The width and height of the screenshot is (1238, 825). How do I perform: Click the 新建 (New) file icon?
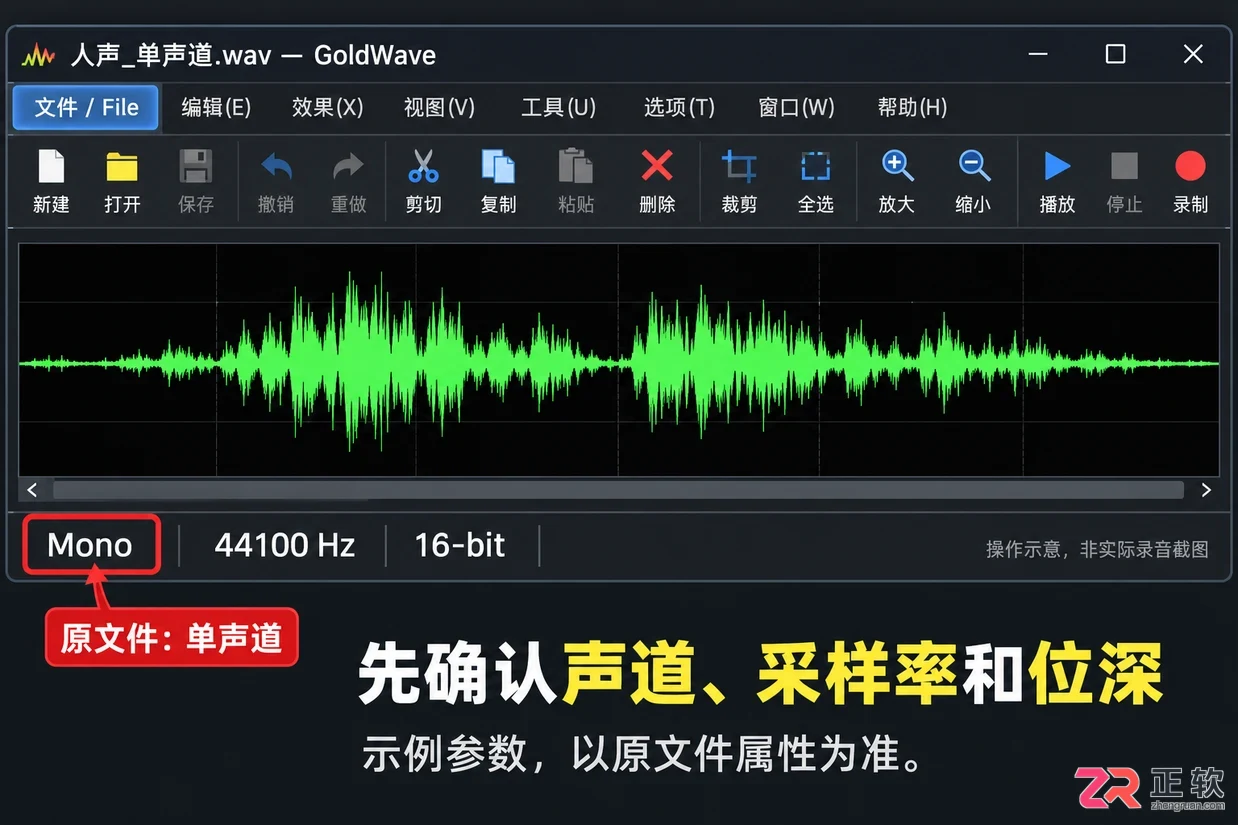point(51,166)
